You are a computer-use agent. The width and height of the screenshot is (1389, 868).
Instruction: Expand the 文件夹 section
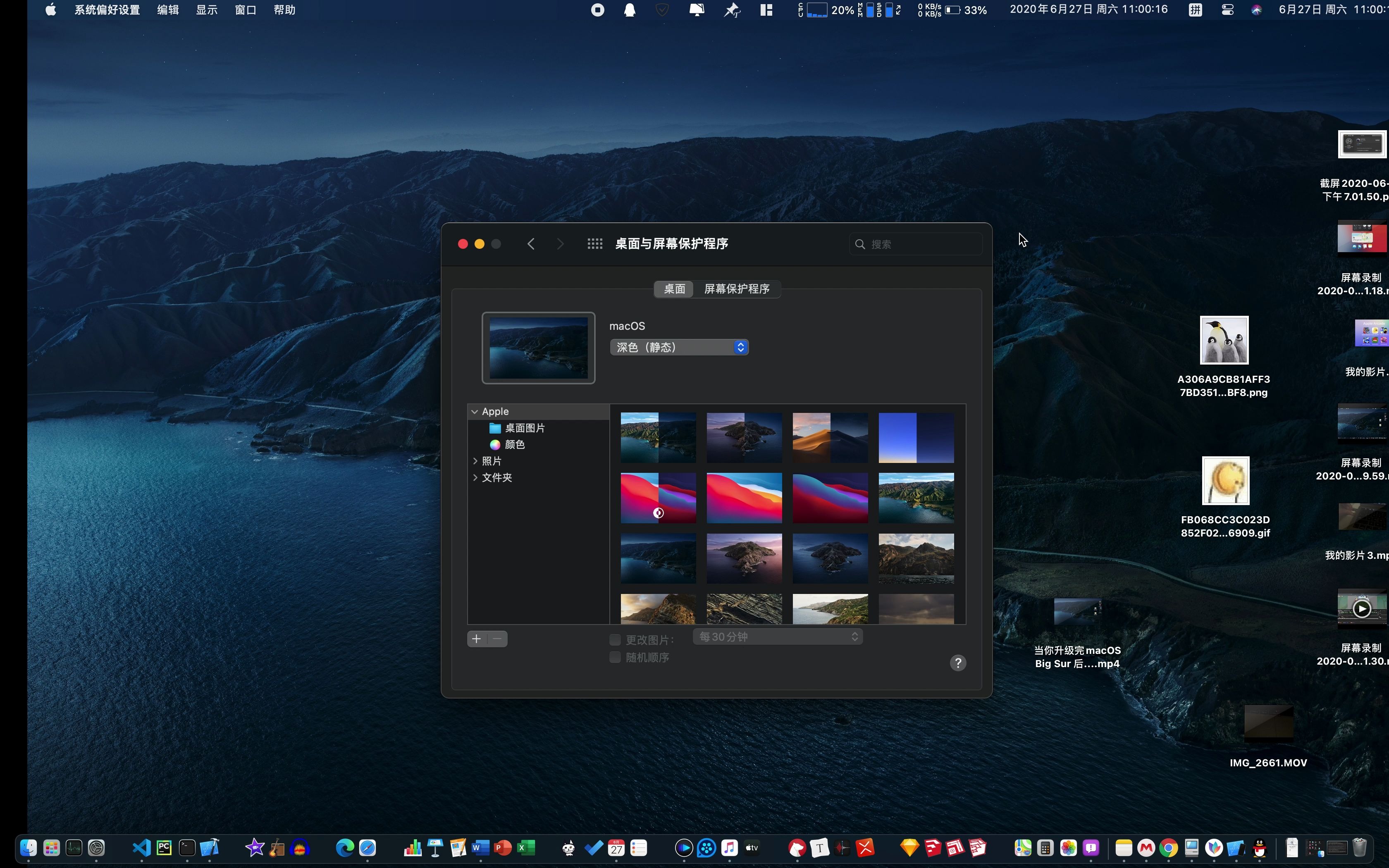[x=475, y=478]
